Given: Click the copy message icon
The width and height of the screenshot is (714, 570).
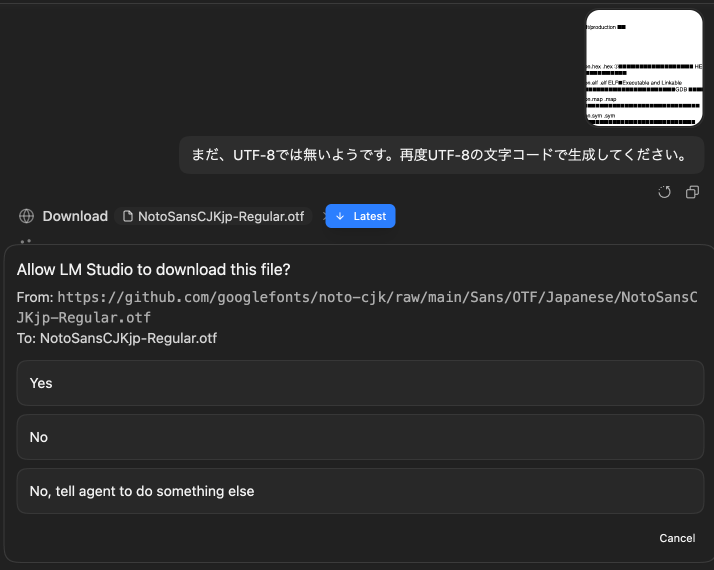Looking at the screenshot, I should tap(692, 192).
